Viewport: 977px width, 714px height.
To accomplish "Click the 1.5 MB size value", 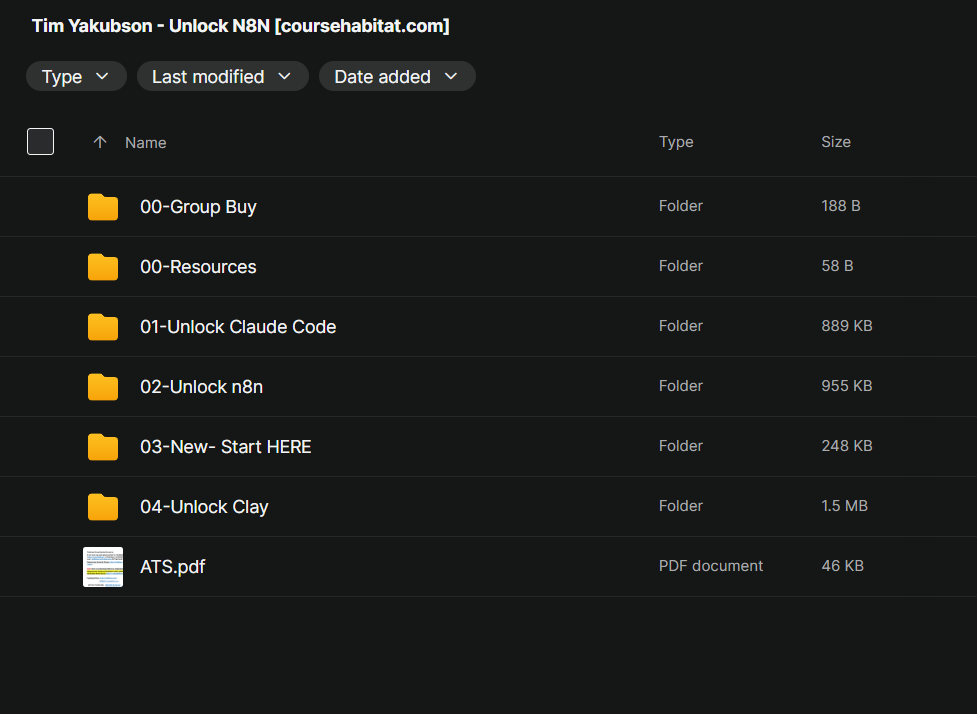I will [844, 506].
